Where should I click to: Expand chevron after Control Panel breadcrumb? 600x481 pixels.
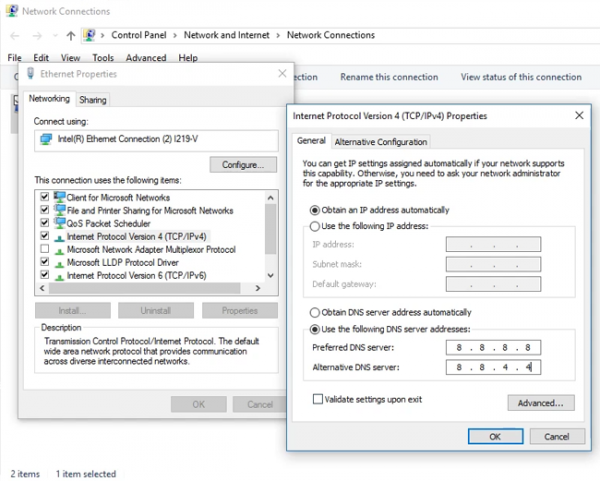click(x=175, y=36)
